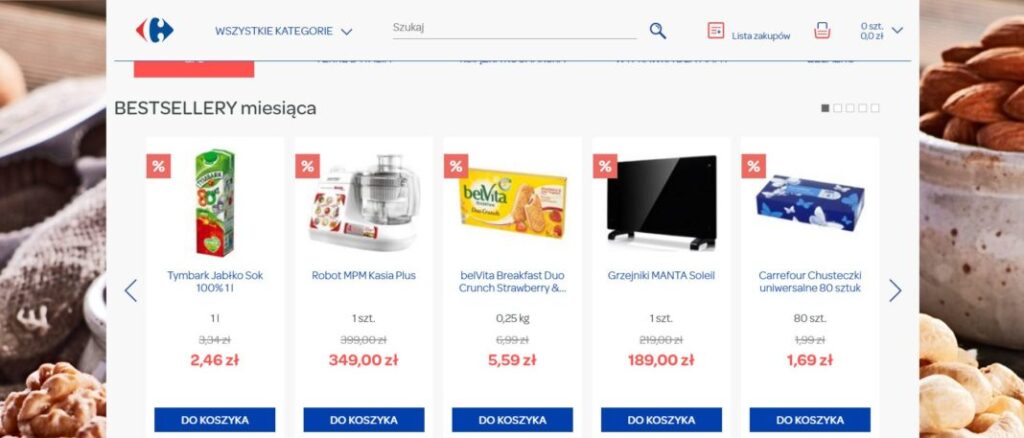Expand the Wszystkie Kategorie dropdown

tap(283, 31)
